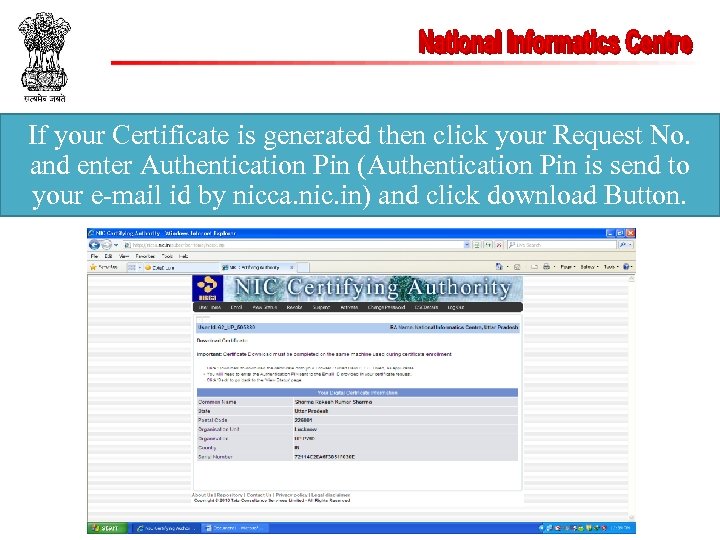
Task: Open a new blank tab
Action: tap(303, 267)
